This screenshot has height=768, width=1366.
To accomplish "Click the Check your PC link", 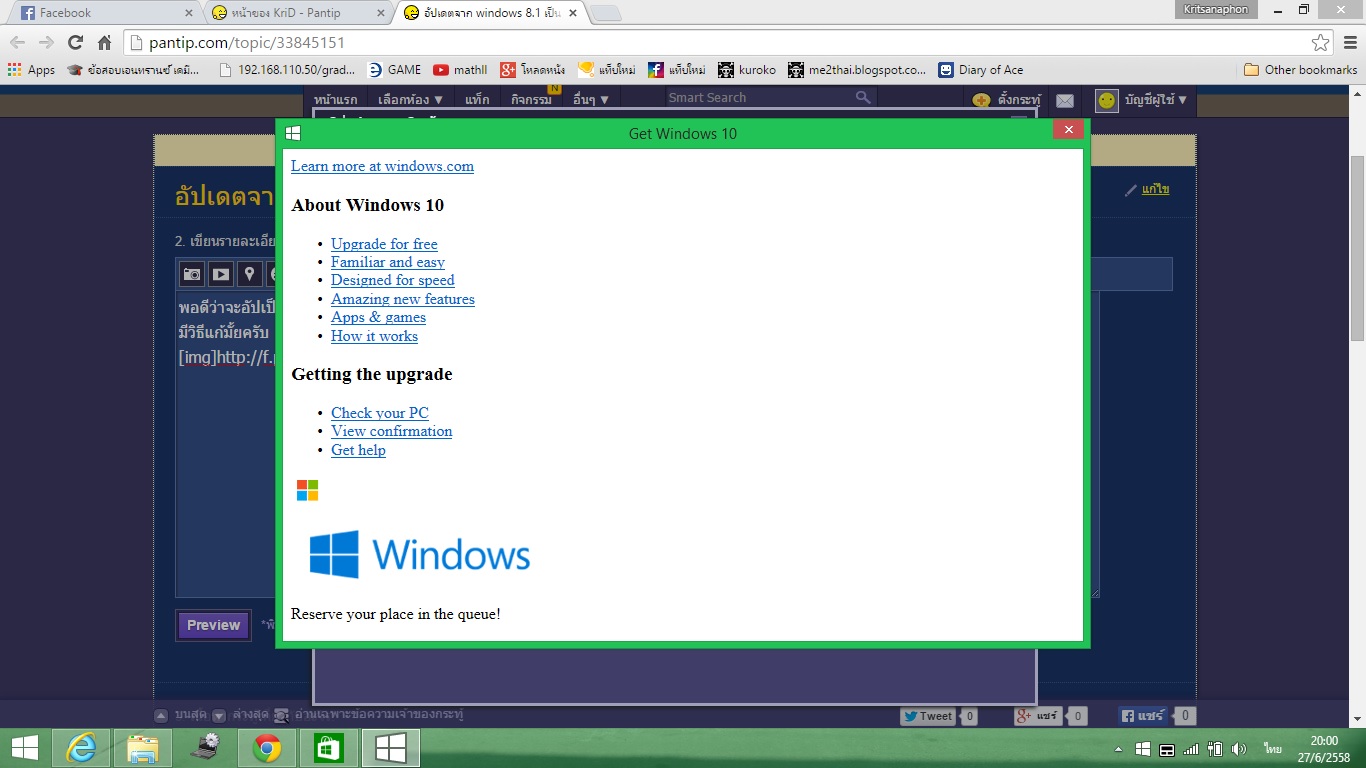I will click(x=380, y=413).
